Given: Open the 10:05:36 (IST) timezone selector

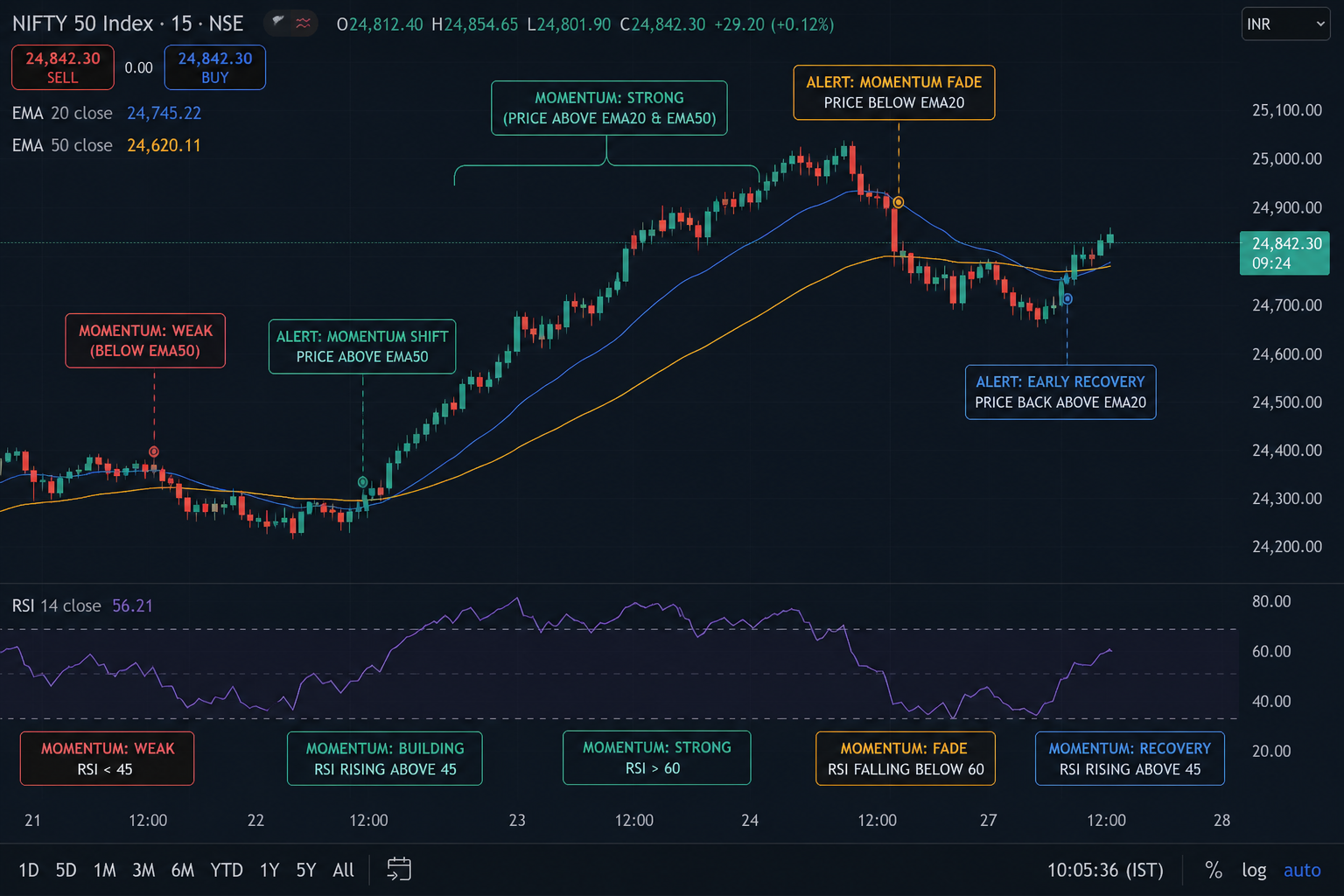Looking at the screenshot, I should 1106,870.
